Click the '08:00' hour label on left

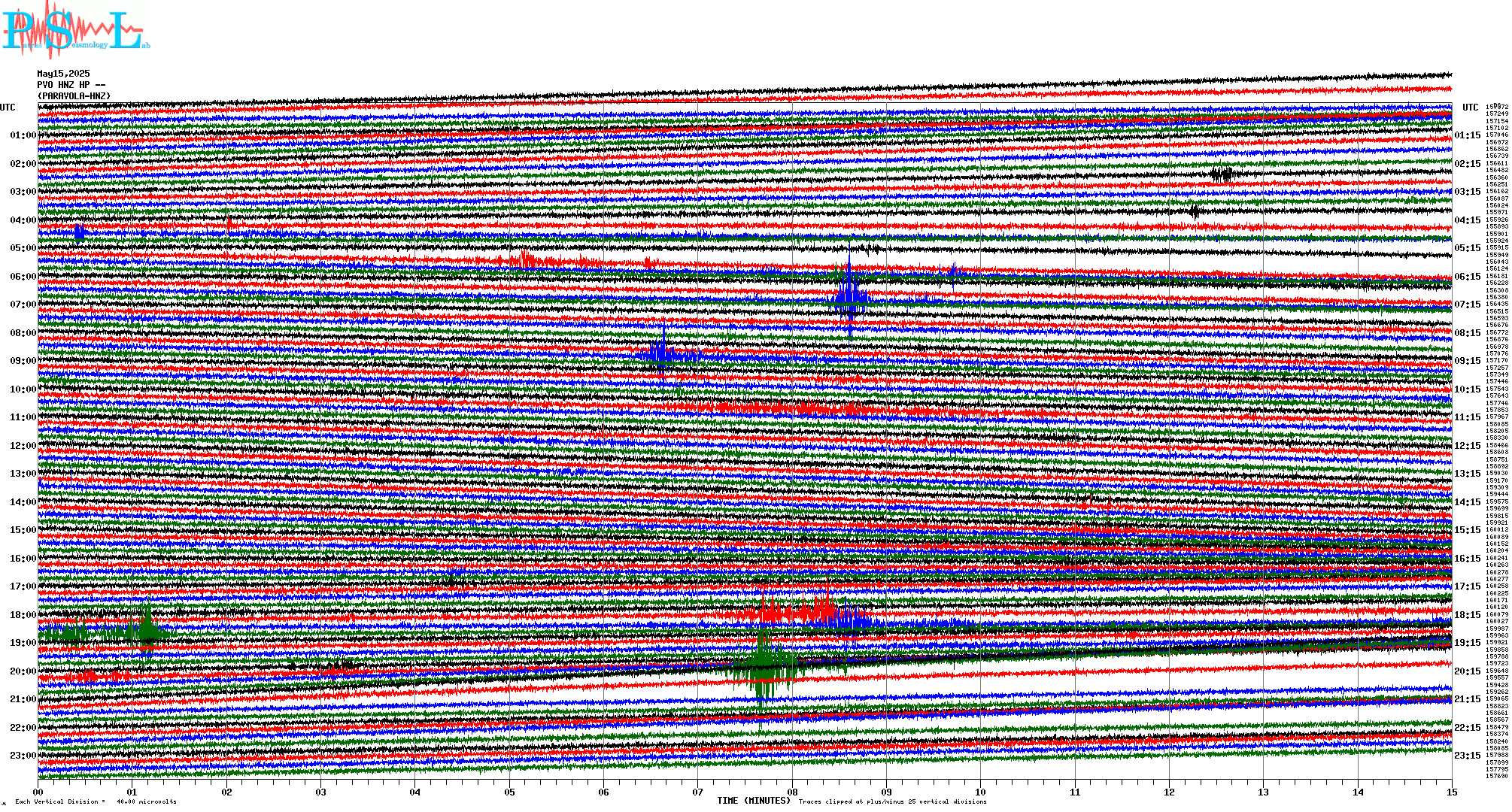[x=23, y=333]
